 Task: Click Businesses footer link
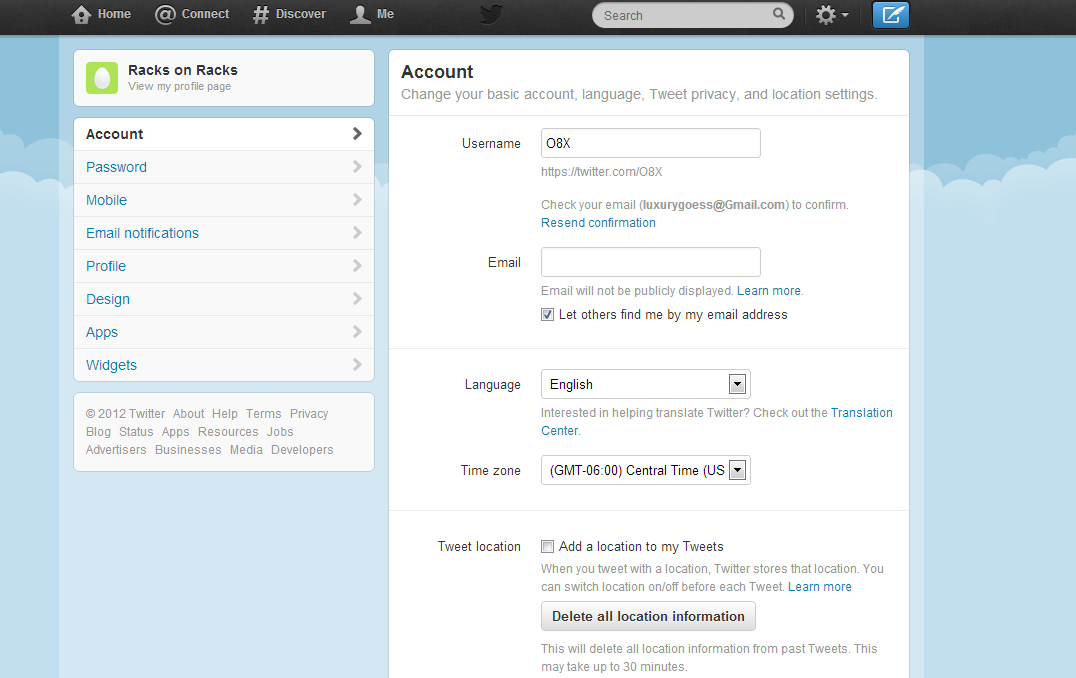pos(188,449)
